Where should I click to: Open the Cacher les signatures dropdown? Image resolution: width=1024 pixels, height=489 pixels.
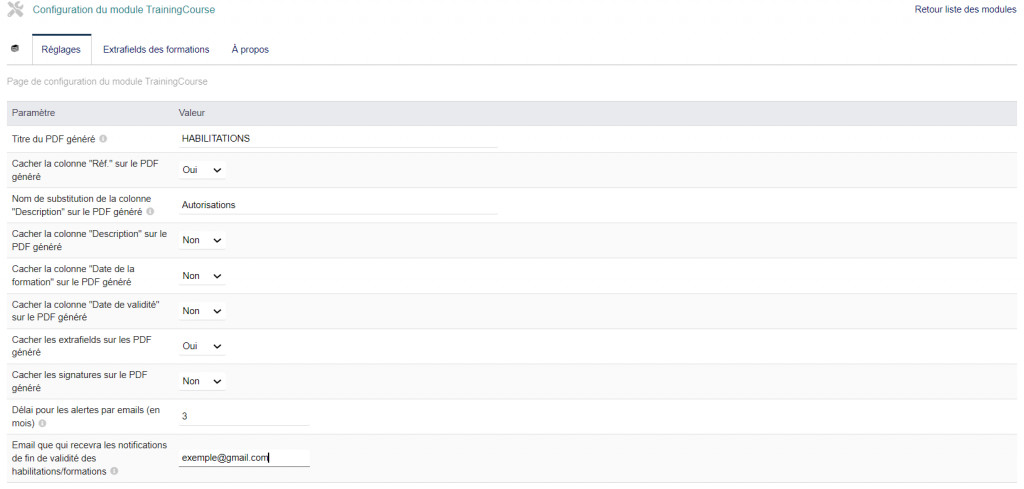point(203,381)
